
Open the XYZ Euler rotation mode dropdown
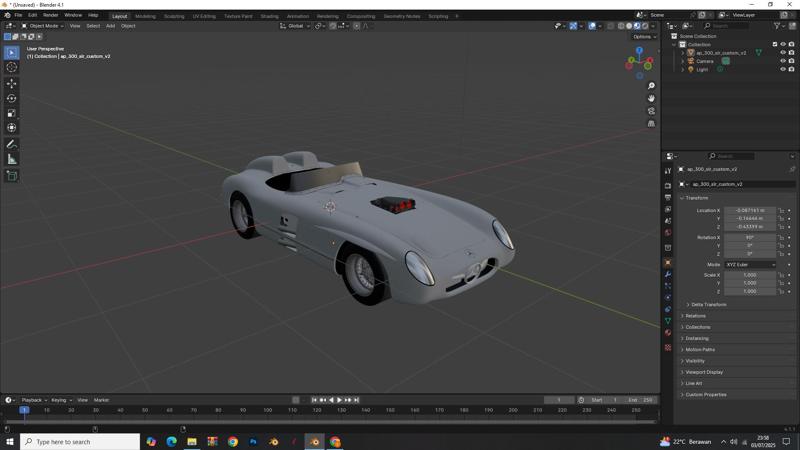750,265
